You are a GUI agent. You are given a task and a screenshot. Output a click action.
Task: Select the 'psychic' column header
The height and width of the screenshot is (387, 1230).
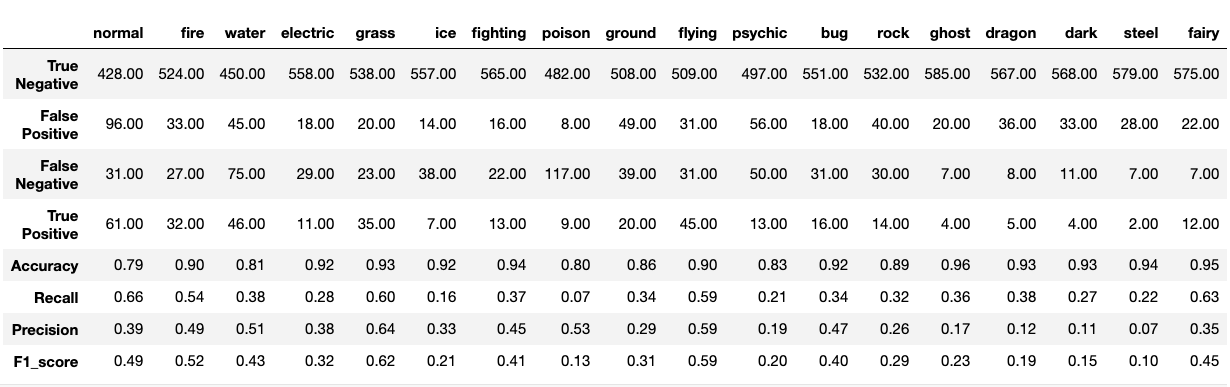pos(760,33)
